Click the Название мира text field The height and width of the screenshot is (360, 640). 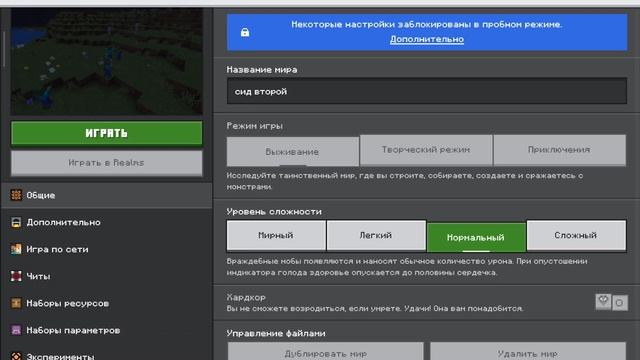[427, 91]
